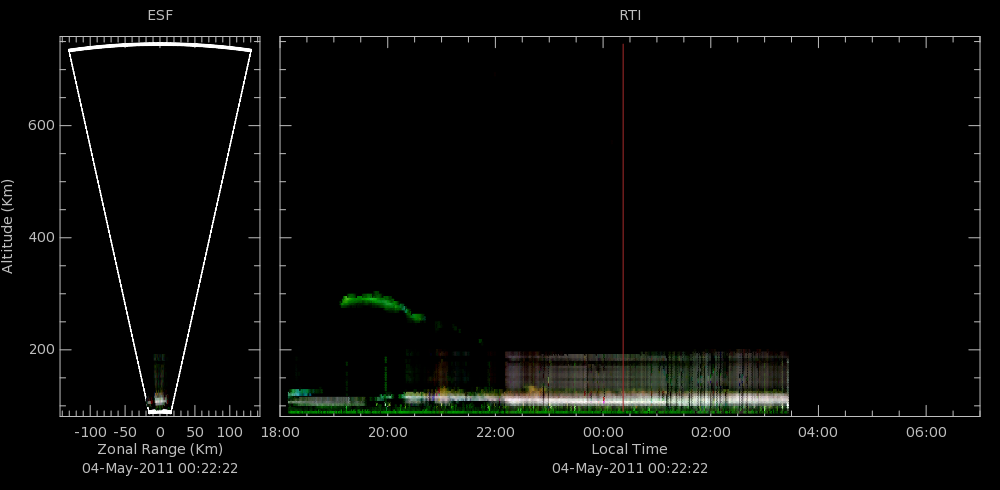Click the 400 altitude tick label
Screen dimensions: 1000x490
pos(41,238)
